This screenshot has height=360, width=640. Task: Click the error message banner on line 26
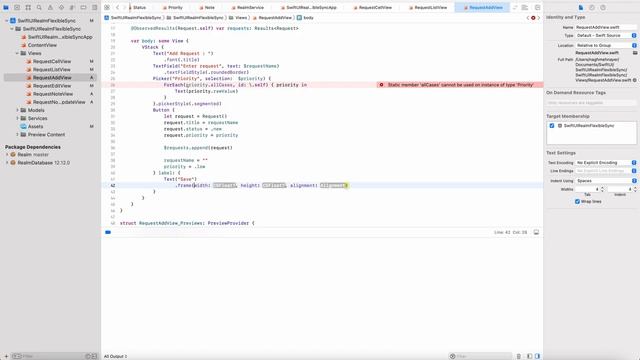[460, 85]
